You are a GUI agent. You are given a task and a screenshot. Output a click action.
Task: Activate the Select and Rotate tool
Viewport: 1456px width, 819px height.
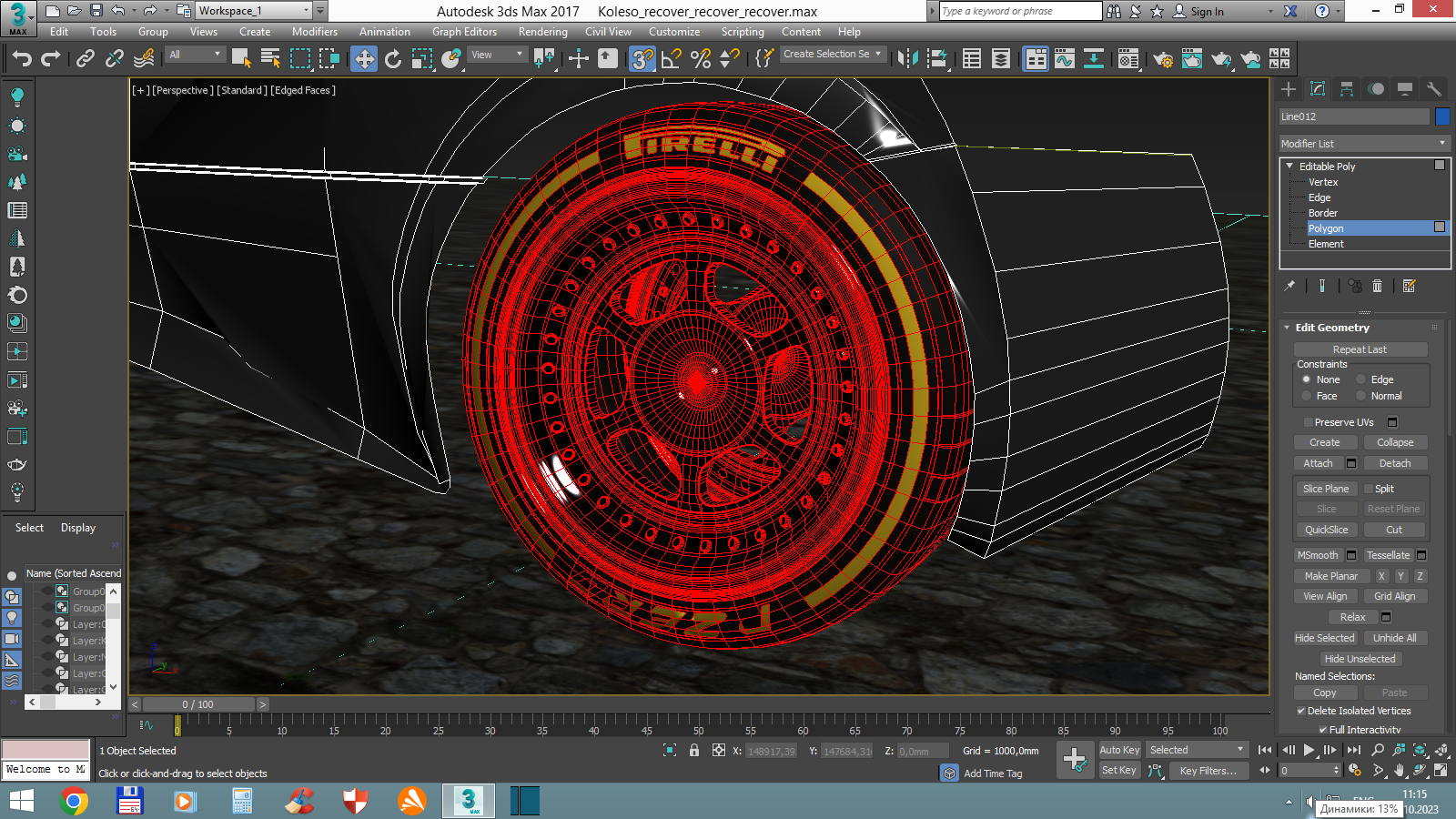click(393, 59)
